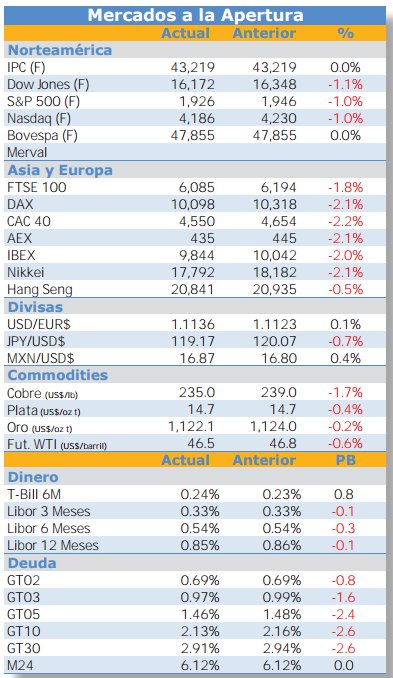Image resolution: width=393 pixels, height=678 pixels.
Task: Select the Divisas section header
Action: tap(35, 307)
